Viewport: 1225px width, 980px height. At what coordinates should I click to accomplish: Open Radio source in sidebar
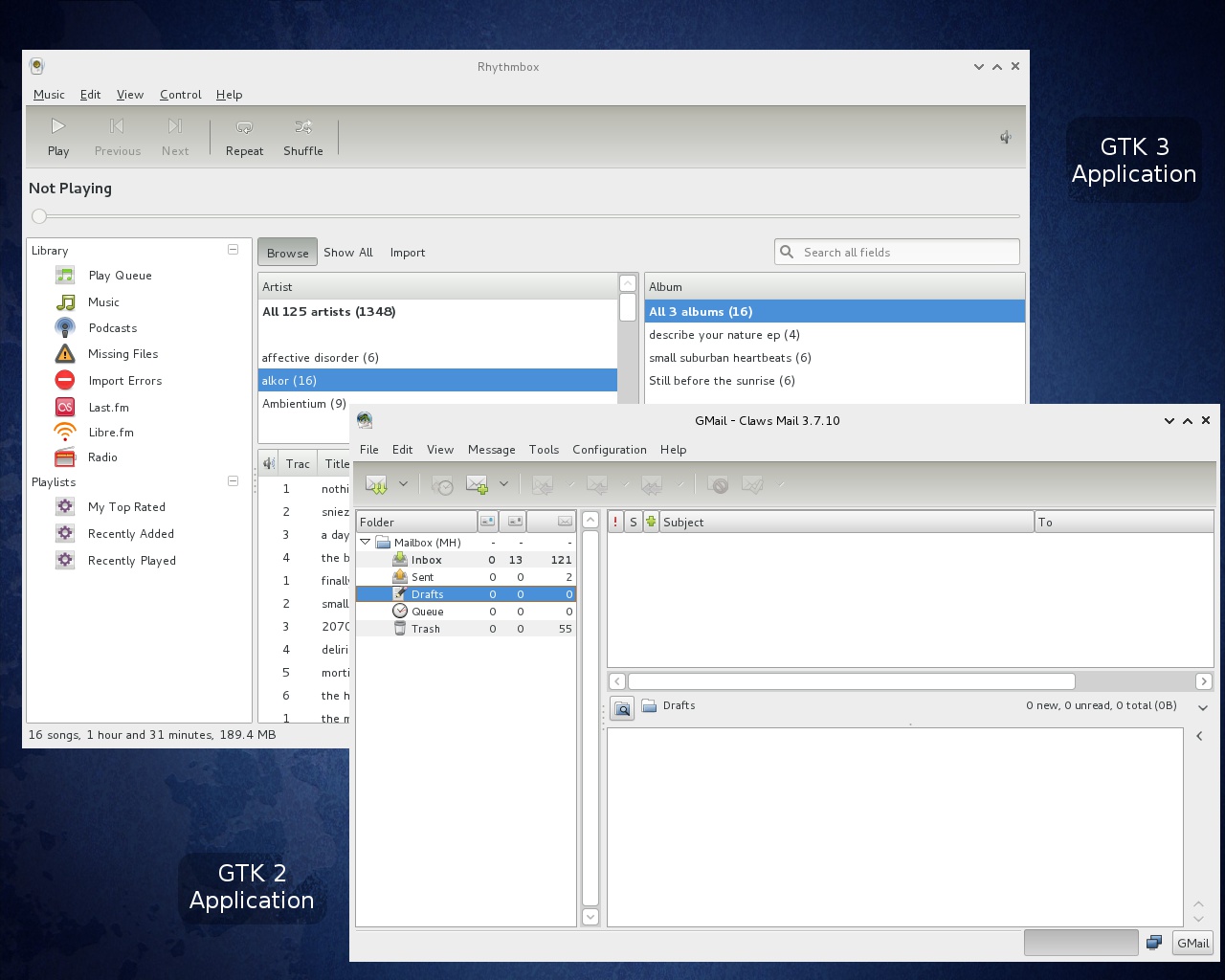pyautogui.click(x=102, y=457)
